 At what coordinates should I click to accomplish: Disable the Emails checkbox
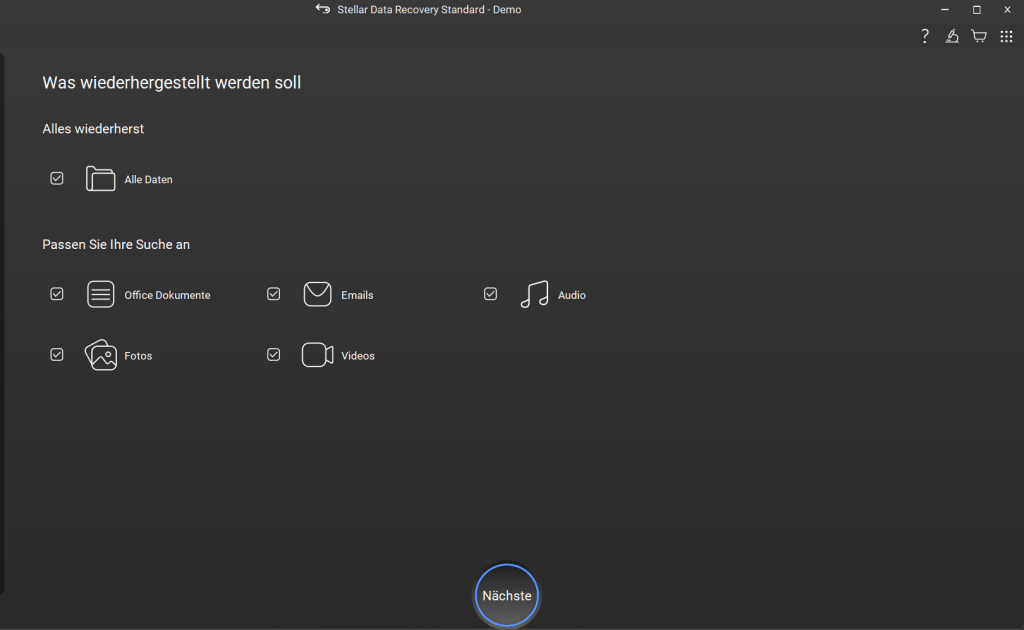pos(273,294)
